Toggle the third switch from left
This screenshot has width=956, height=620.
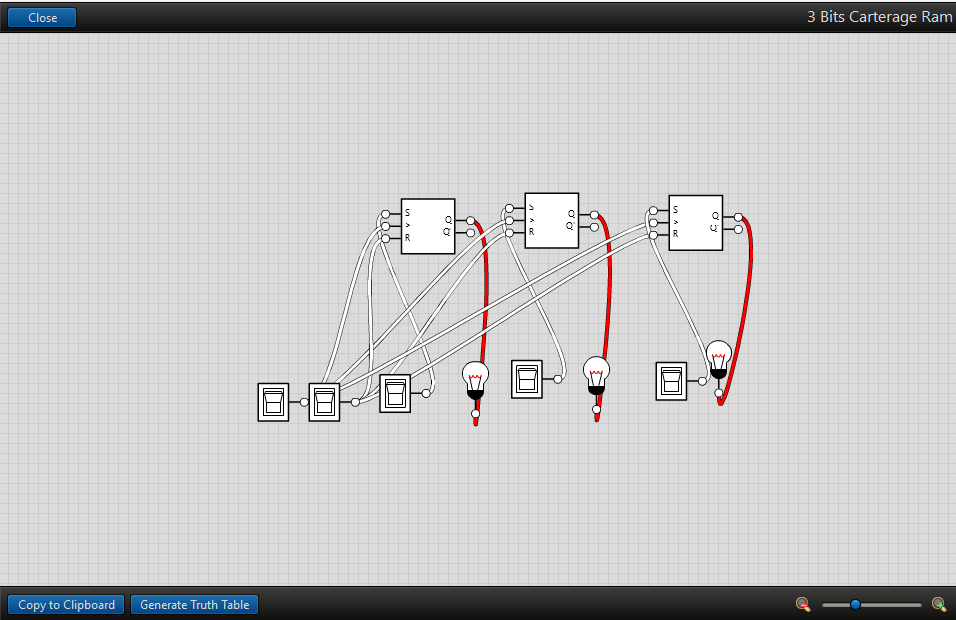tap(395, 393)
